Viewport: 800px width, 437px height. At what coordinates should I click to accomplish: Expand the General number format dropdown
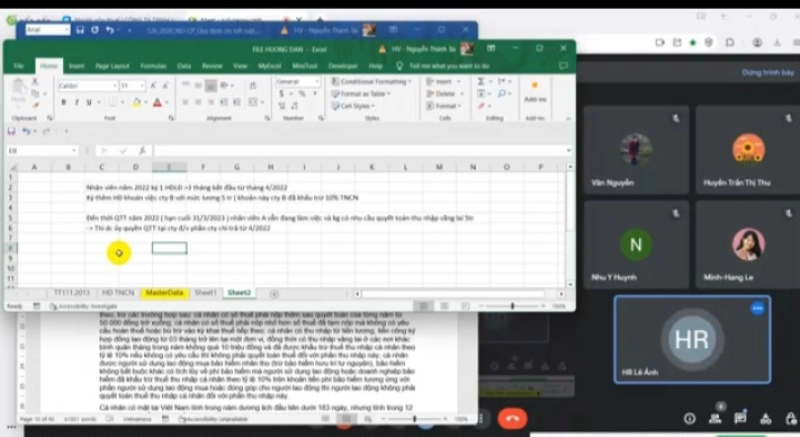319,81
